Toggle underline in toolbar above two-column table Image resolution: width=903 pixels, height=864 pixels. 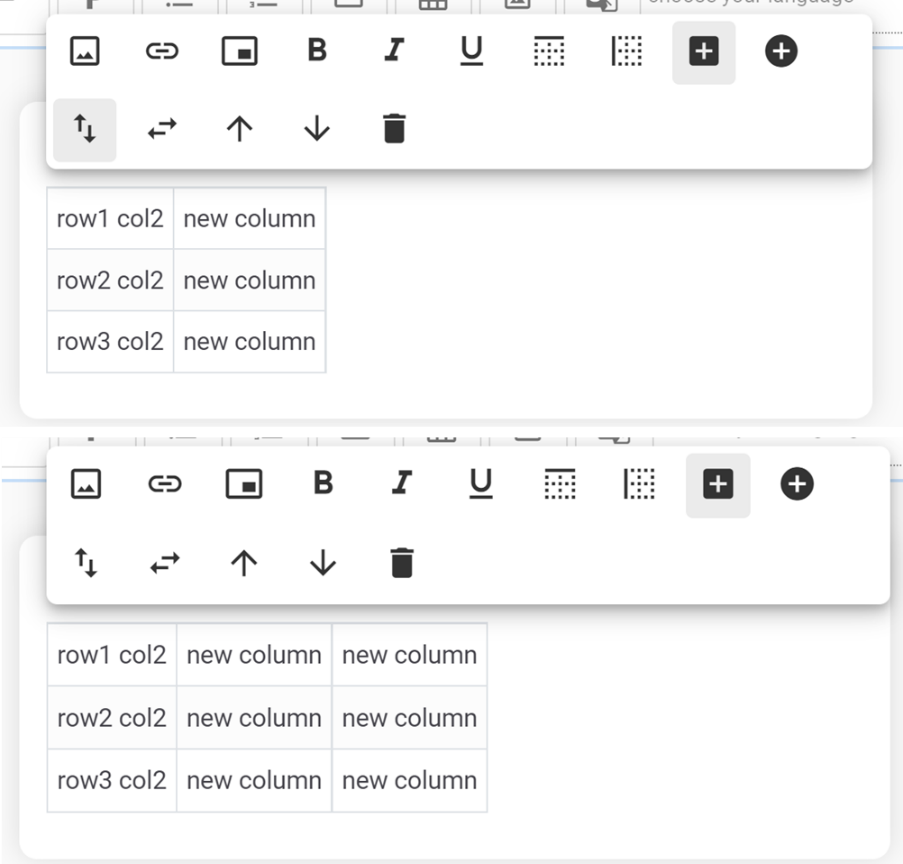[471, 51]
